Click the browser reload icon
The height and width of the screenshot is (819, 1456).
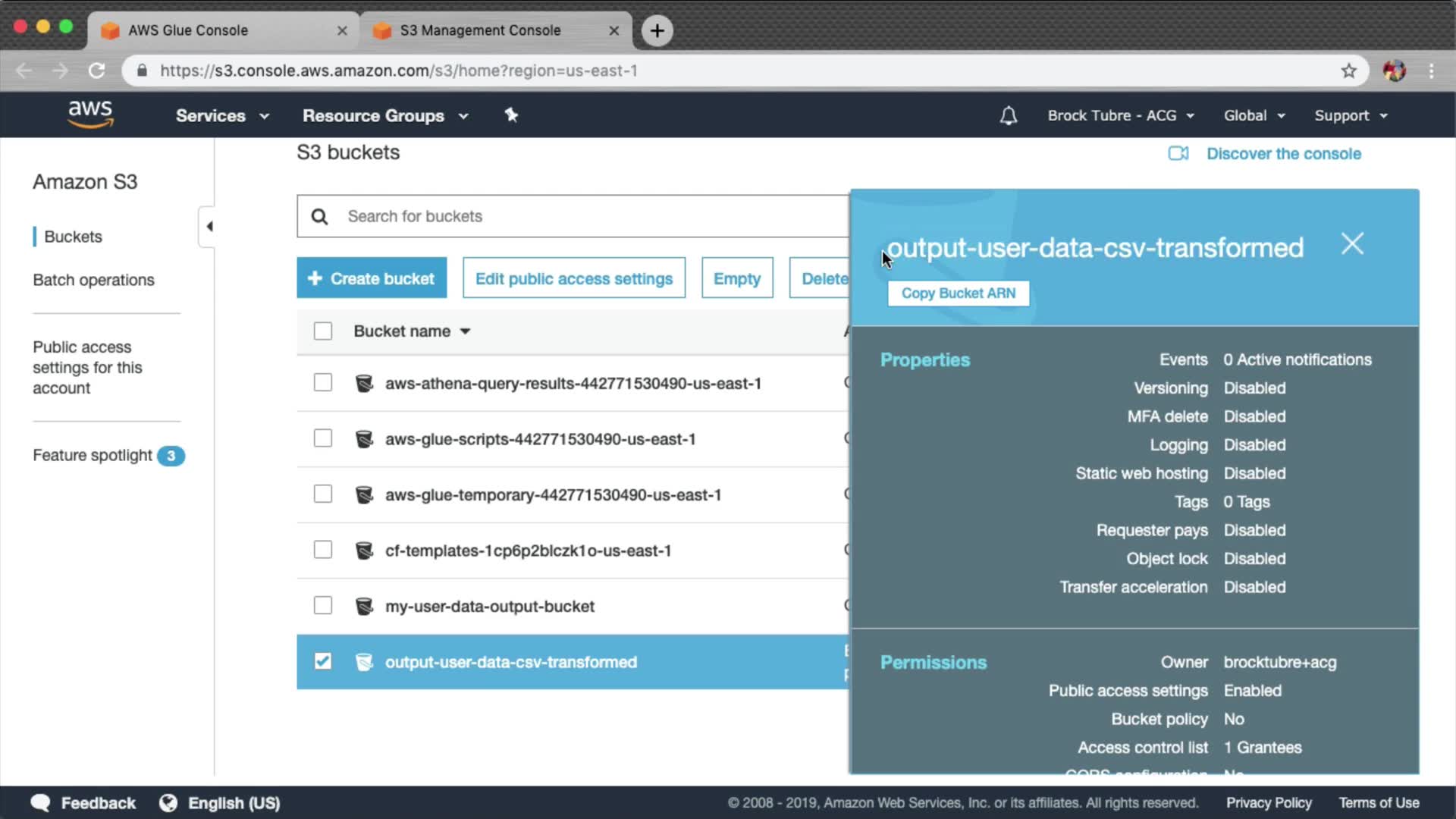pos(96,71)
